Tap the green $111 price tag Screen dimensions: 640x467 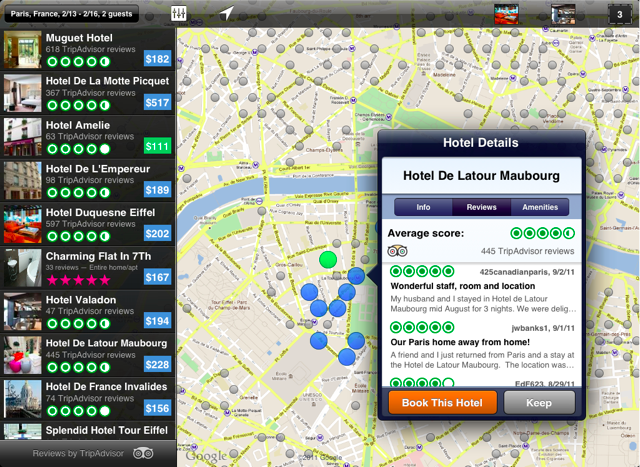(x=157, y=146)
